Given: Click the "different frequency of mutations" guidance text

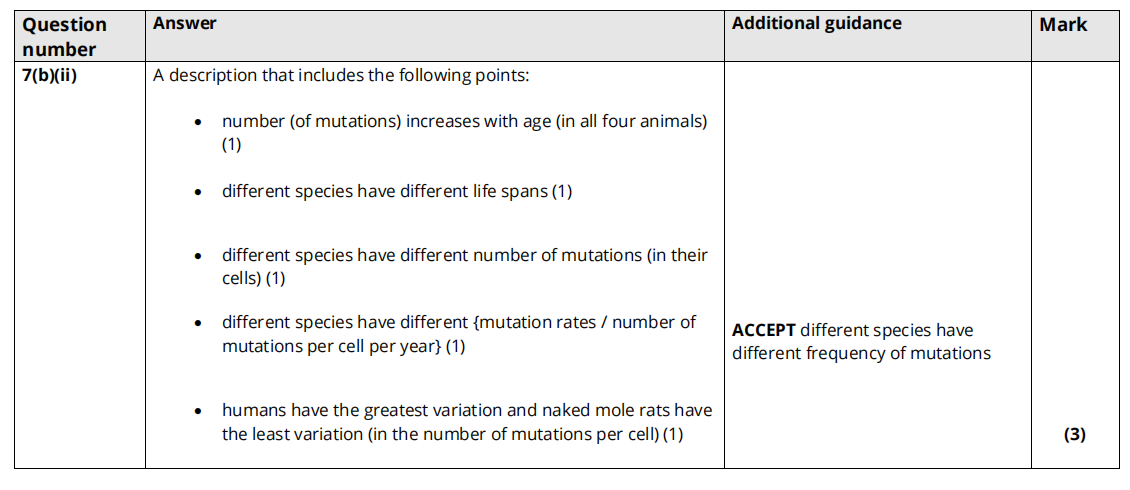Looking at the screenshot, I should click(860, 353).
